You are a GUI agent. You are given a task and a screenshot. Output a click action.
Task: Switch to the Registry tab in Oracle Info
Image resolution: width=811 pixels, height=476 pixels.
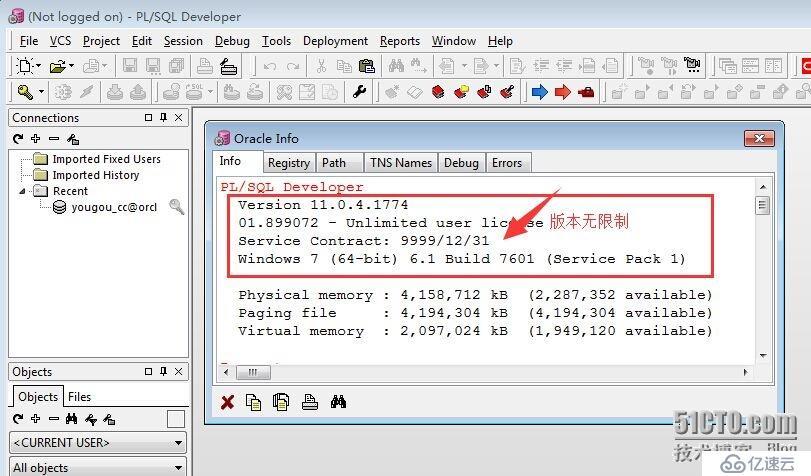(289, 163)
